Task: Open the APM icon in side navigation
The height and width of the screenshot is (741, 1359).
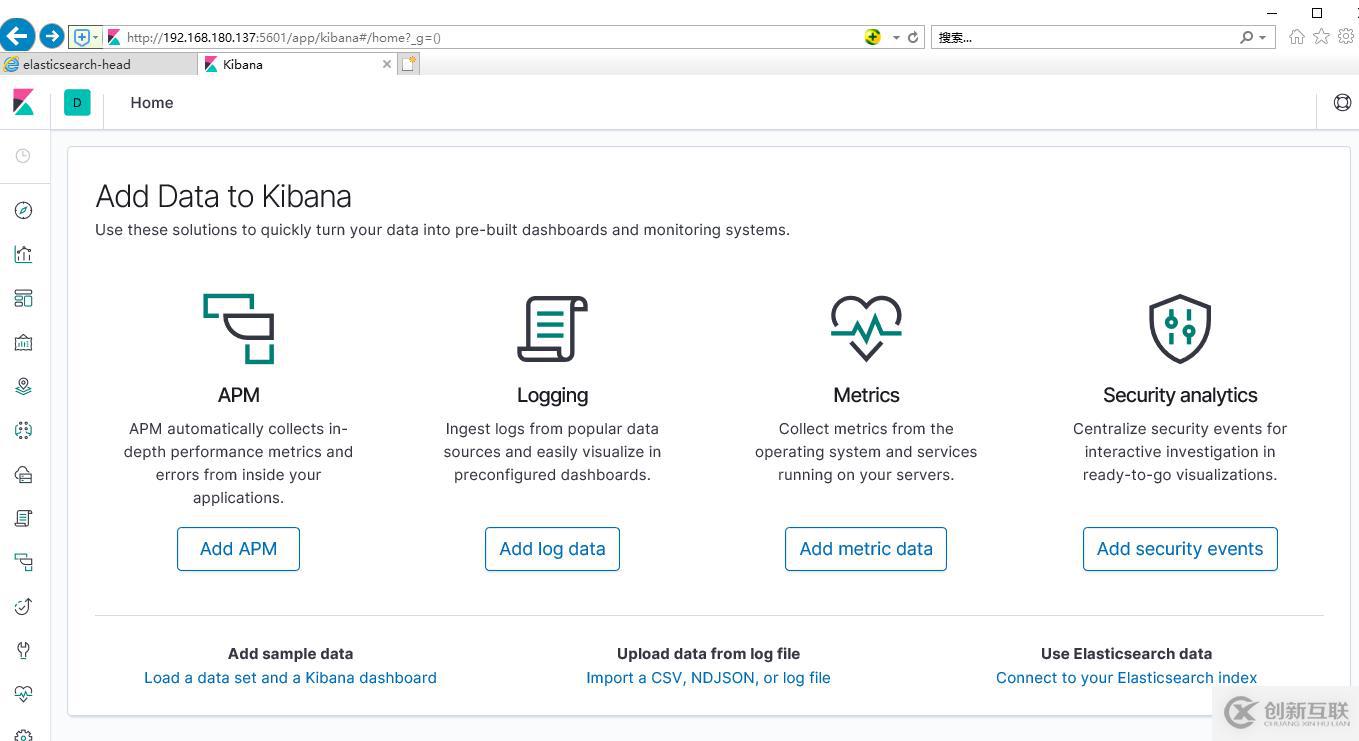Action: tap(23, 562)
